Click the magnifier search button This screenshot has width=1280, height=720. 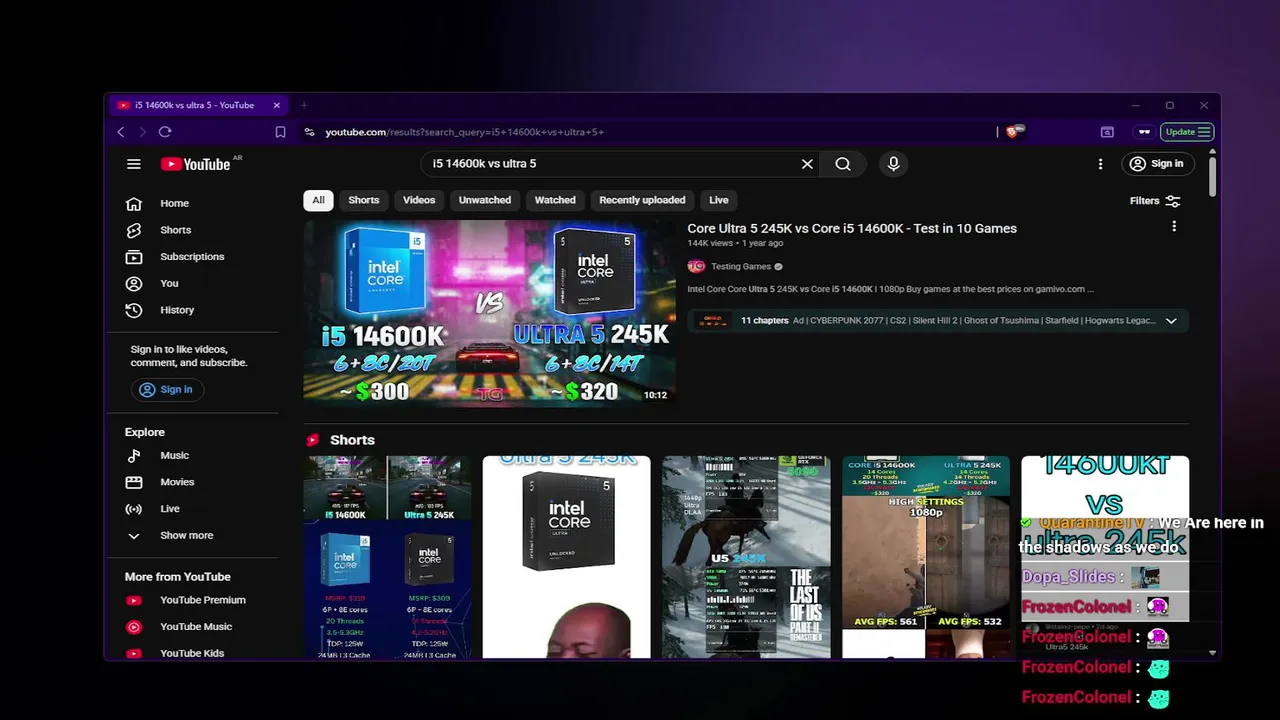coord(843,164)
